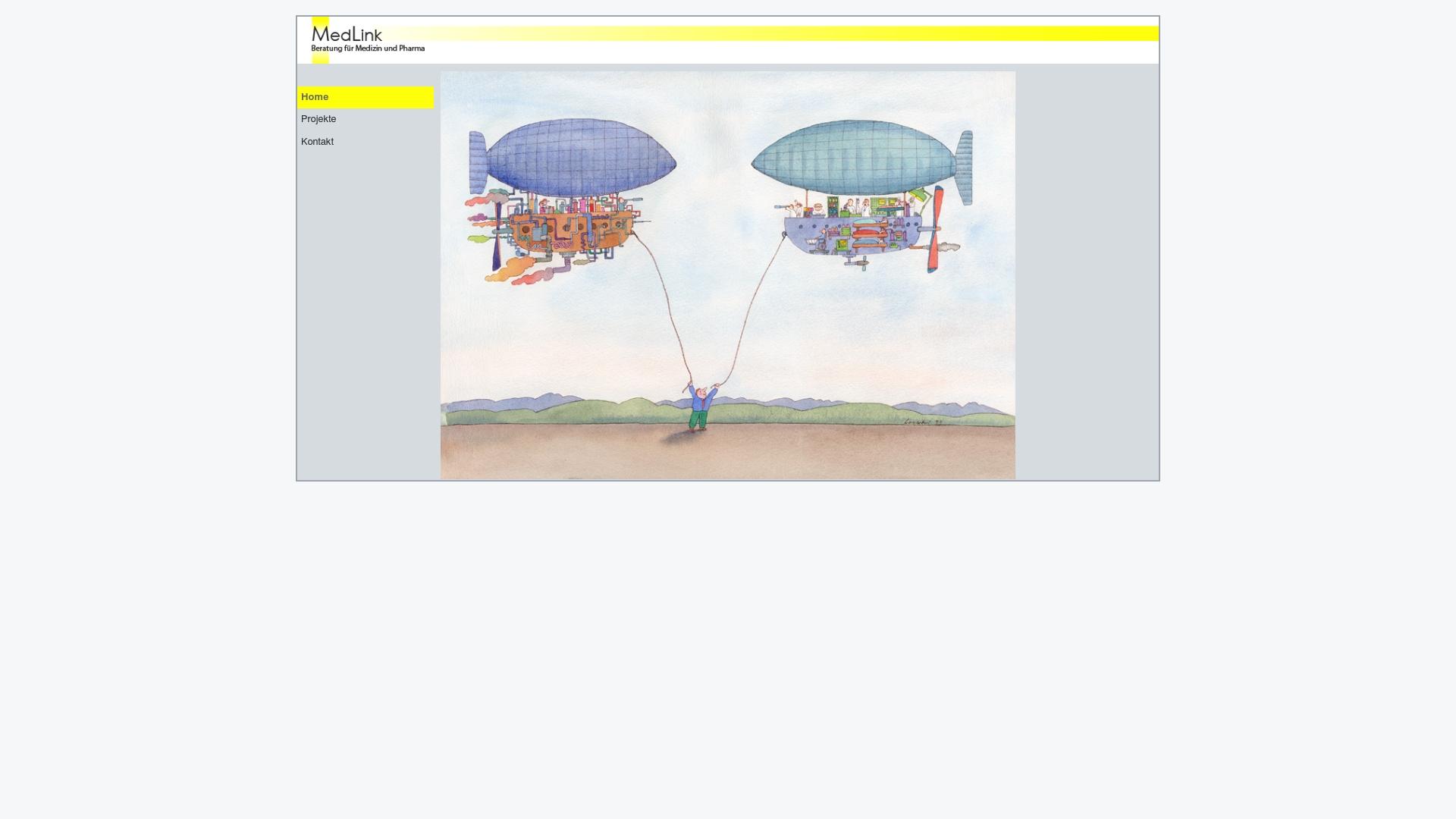Click the green flag on the right airship
Screen dimensions: 1456x819
click(918, 196)
